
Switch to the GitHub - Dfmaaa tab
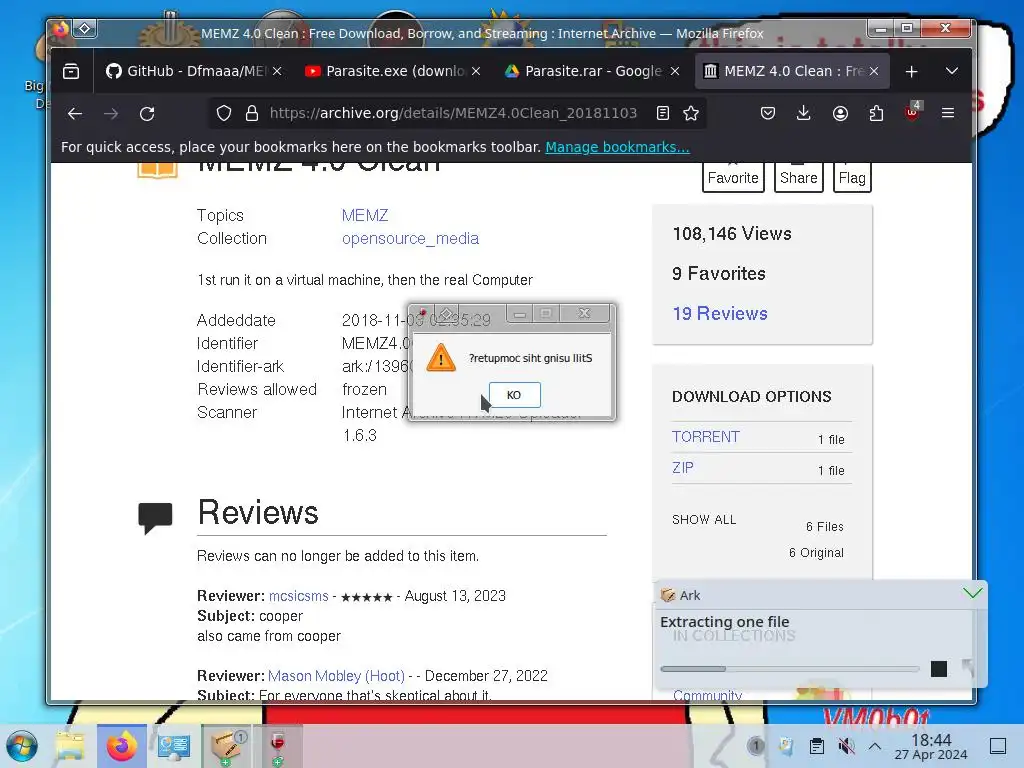tap(187, 71)
